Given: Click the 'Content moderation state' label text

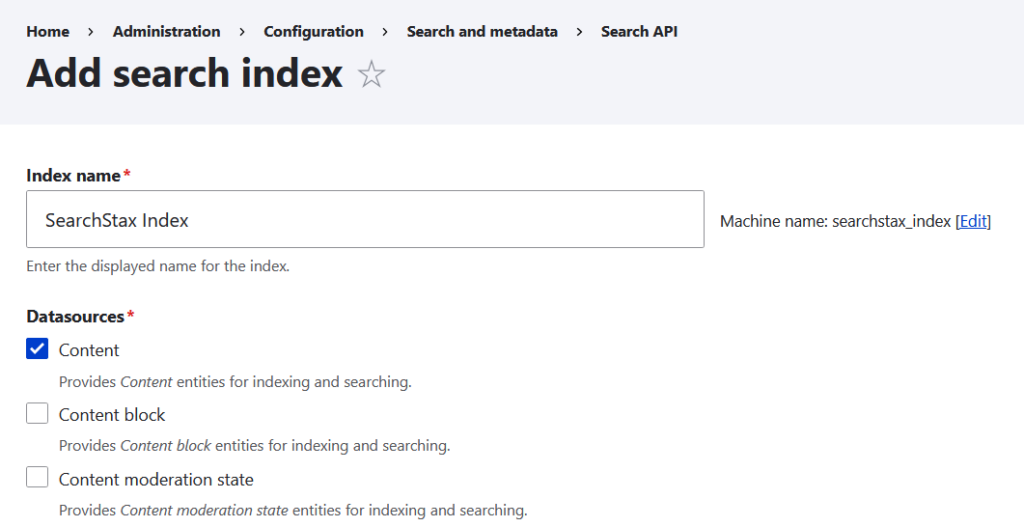Looking at the screenshot, I should click(x=156, y=479).
